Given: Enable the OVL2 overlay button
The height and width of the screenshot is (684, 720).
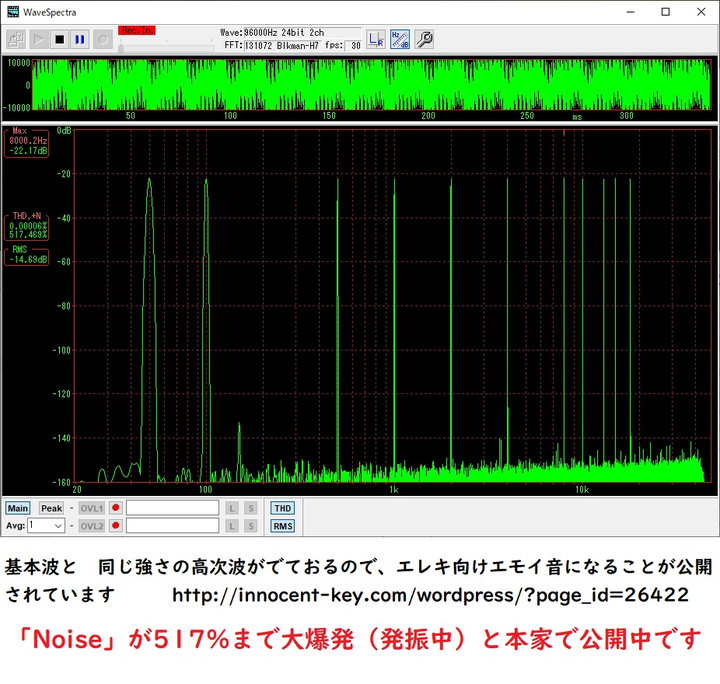Looking at the screenshot, I should coord(92,526).
